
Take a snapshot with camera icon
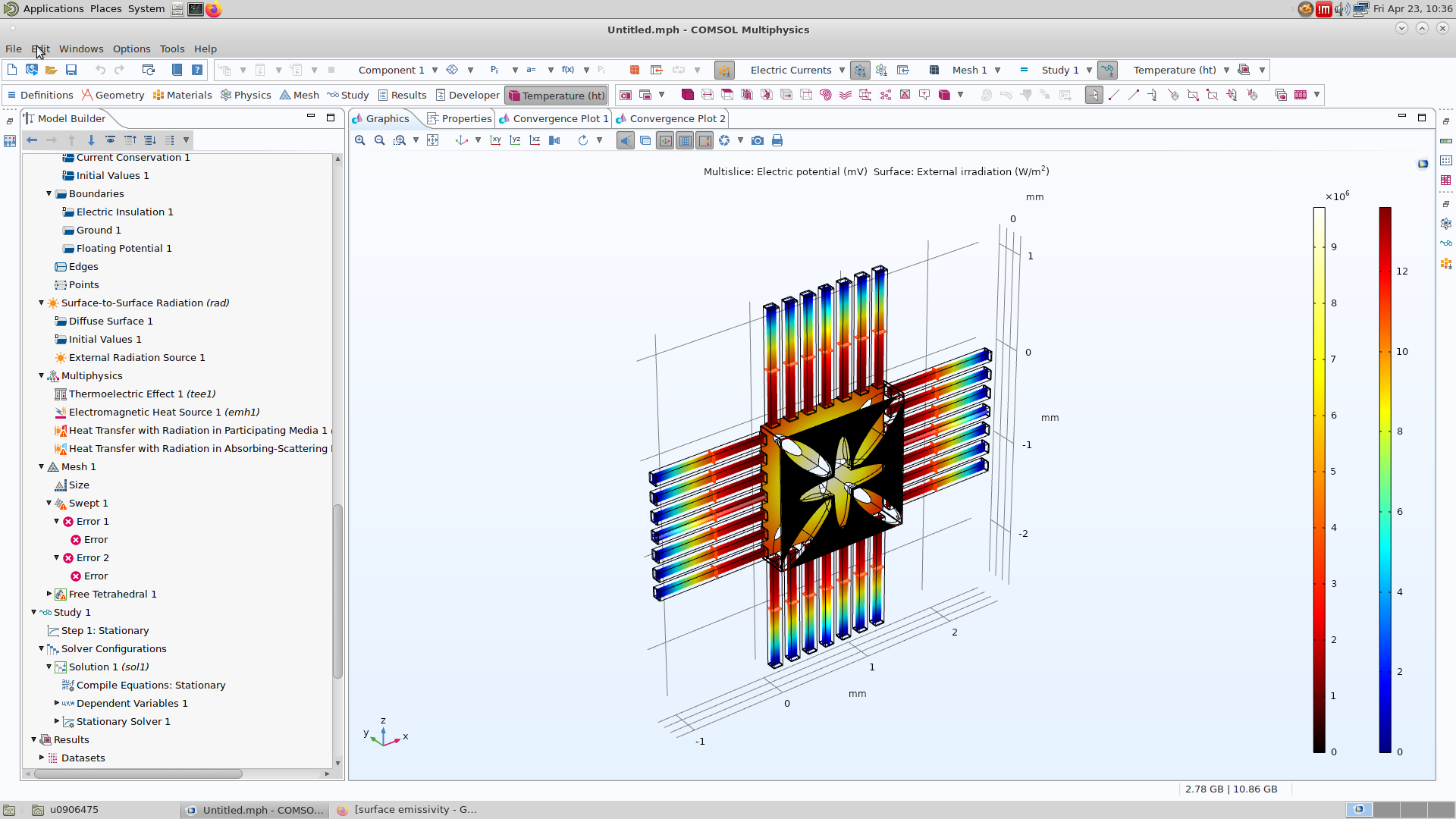tap(758, 140)
